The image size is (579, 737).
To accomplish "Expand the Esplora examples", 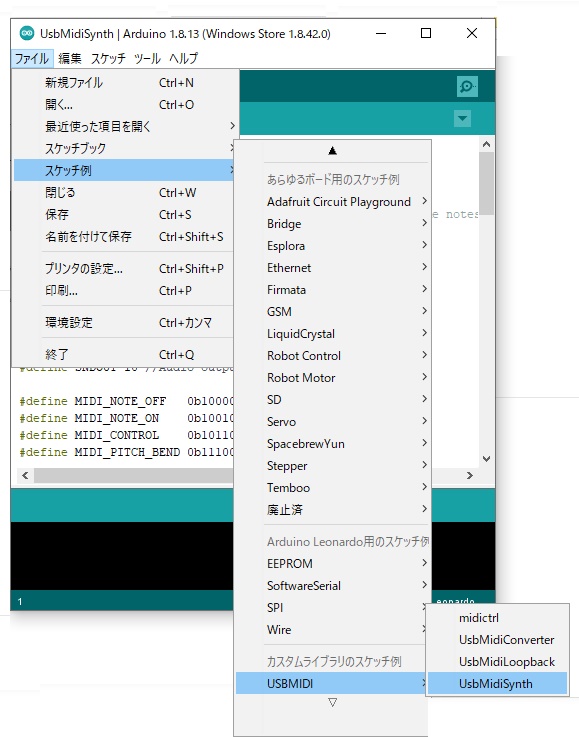I will point(333,246).
